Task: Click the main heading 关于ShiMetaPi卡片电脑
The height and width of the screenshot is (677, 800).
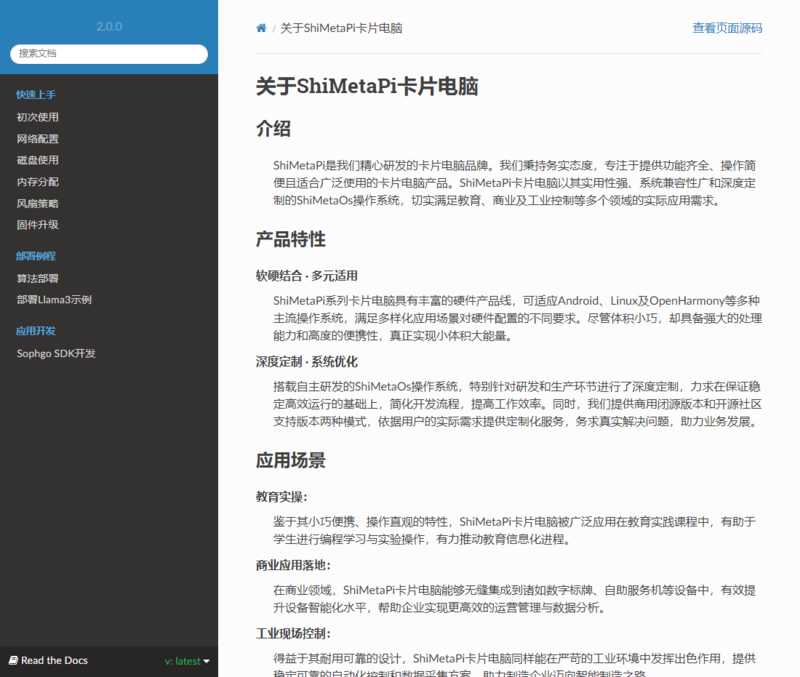Action: coord(367,86)
